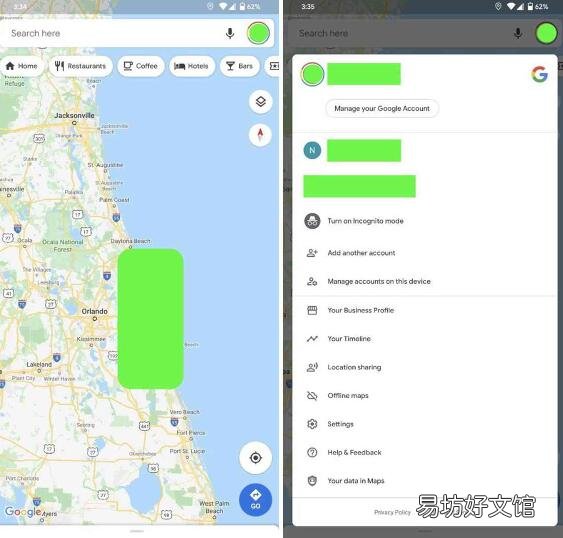Center map on my location
This screenshot has height=538, width=563.
pyautogui.click(x=255, y=458)
